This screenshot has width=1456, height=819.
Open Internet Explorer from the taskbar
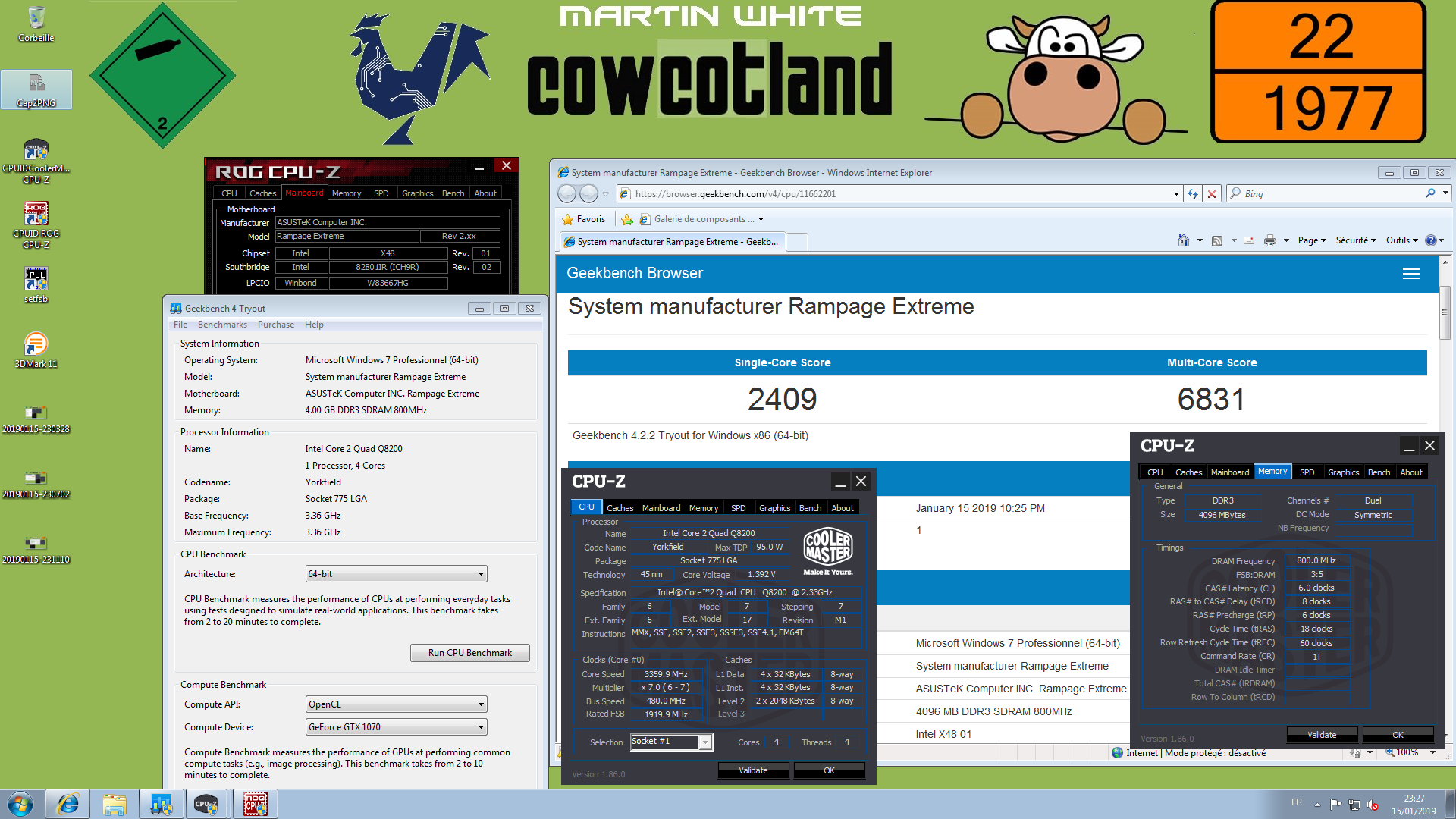coord(67,804)
